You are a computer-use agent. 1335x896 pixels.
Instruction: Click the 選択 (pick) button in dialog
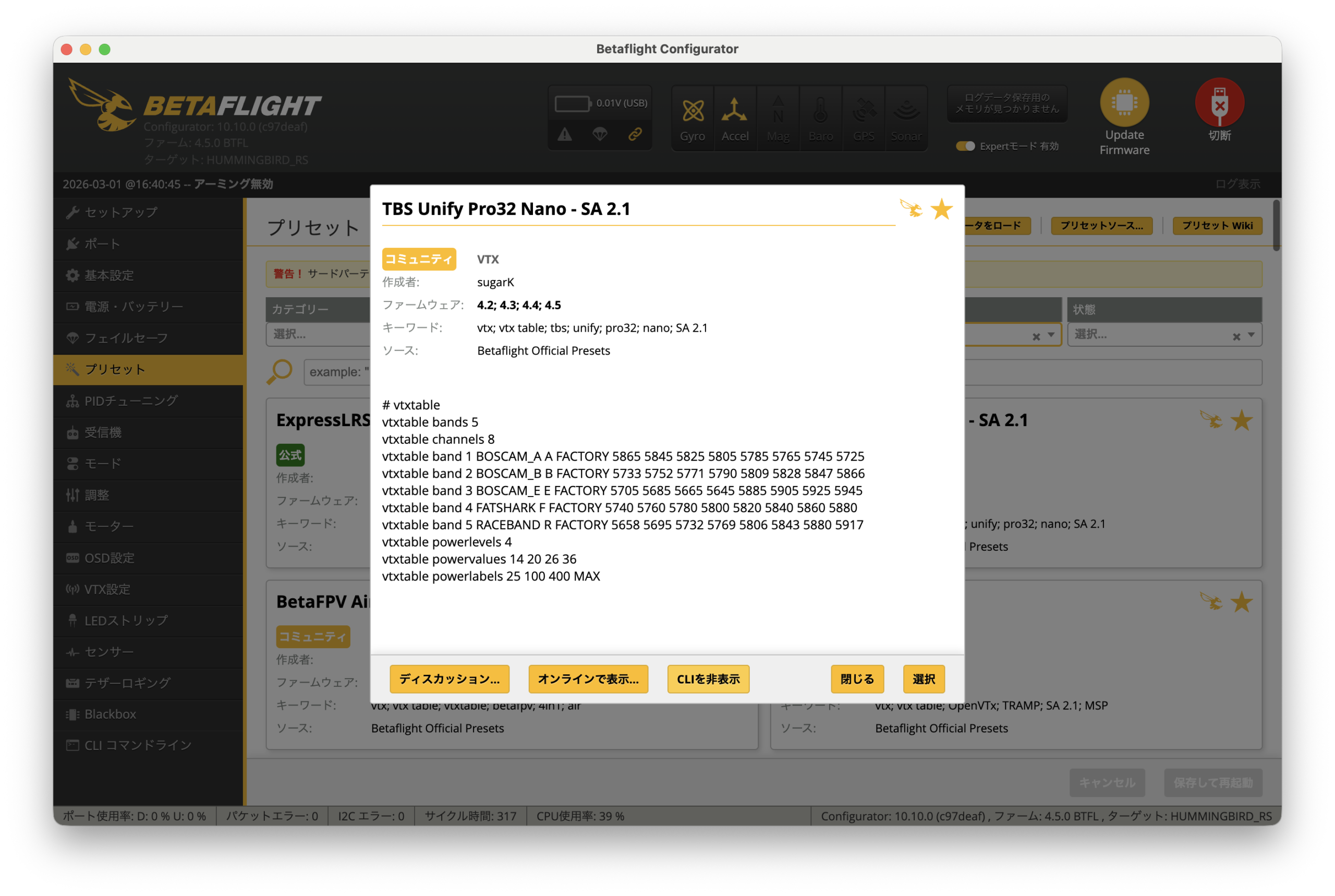(x=923, y=679)
